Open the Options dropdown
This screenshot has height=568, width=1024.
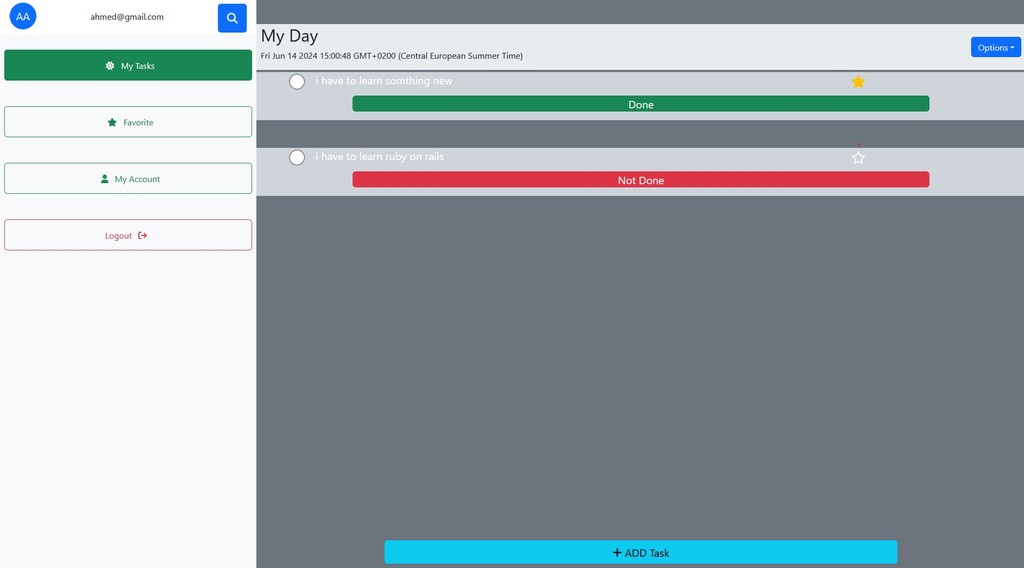(x=995, y=47)
